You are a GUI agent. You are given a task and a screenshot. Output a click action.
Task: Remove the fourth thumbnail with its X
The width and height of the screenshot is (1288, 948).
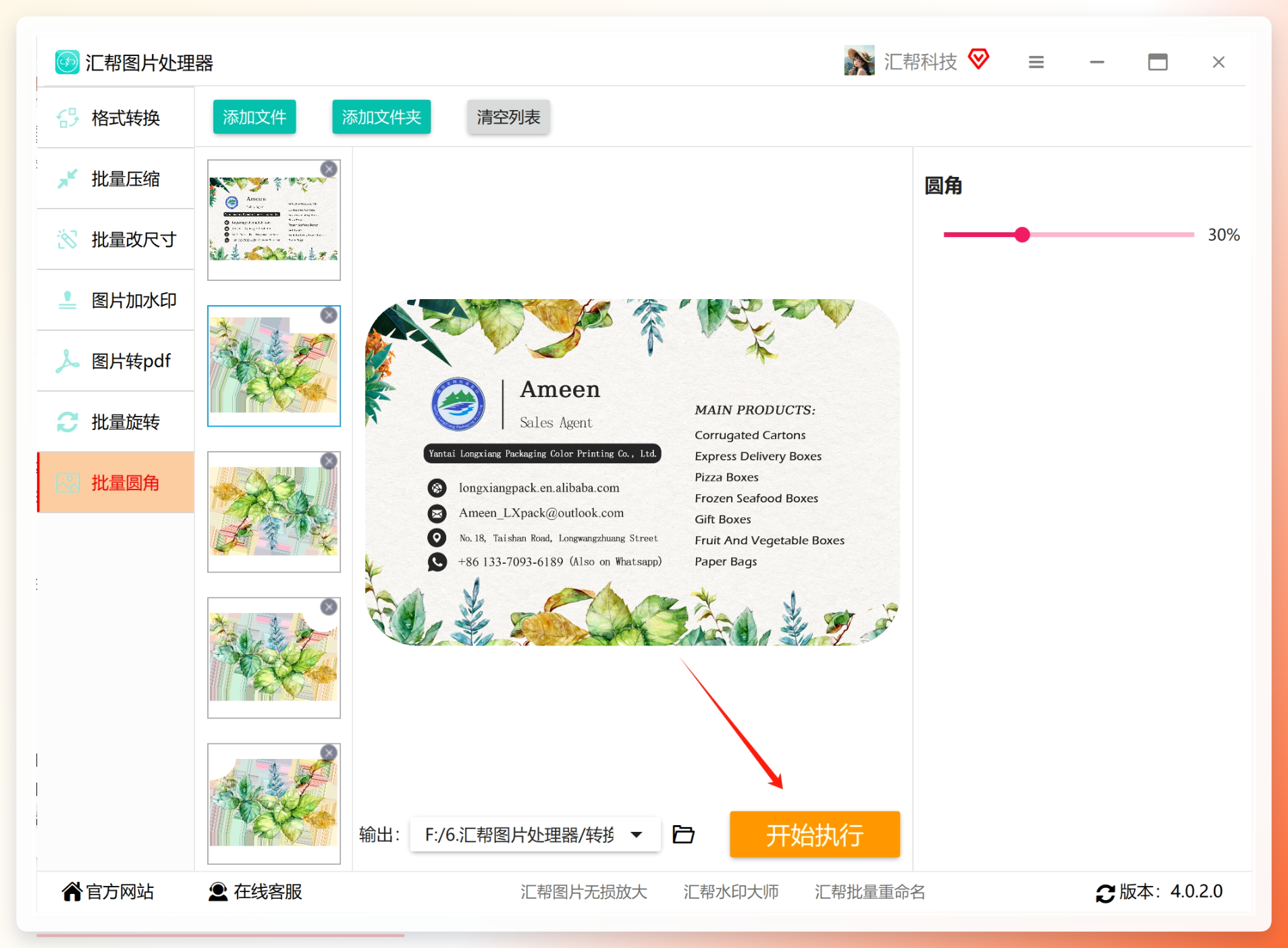(x=329, y=607)
